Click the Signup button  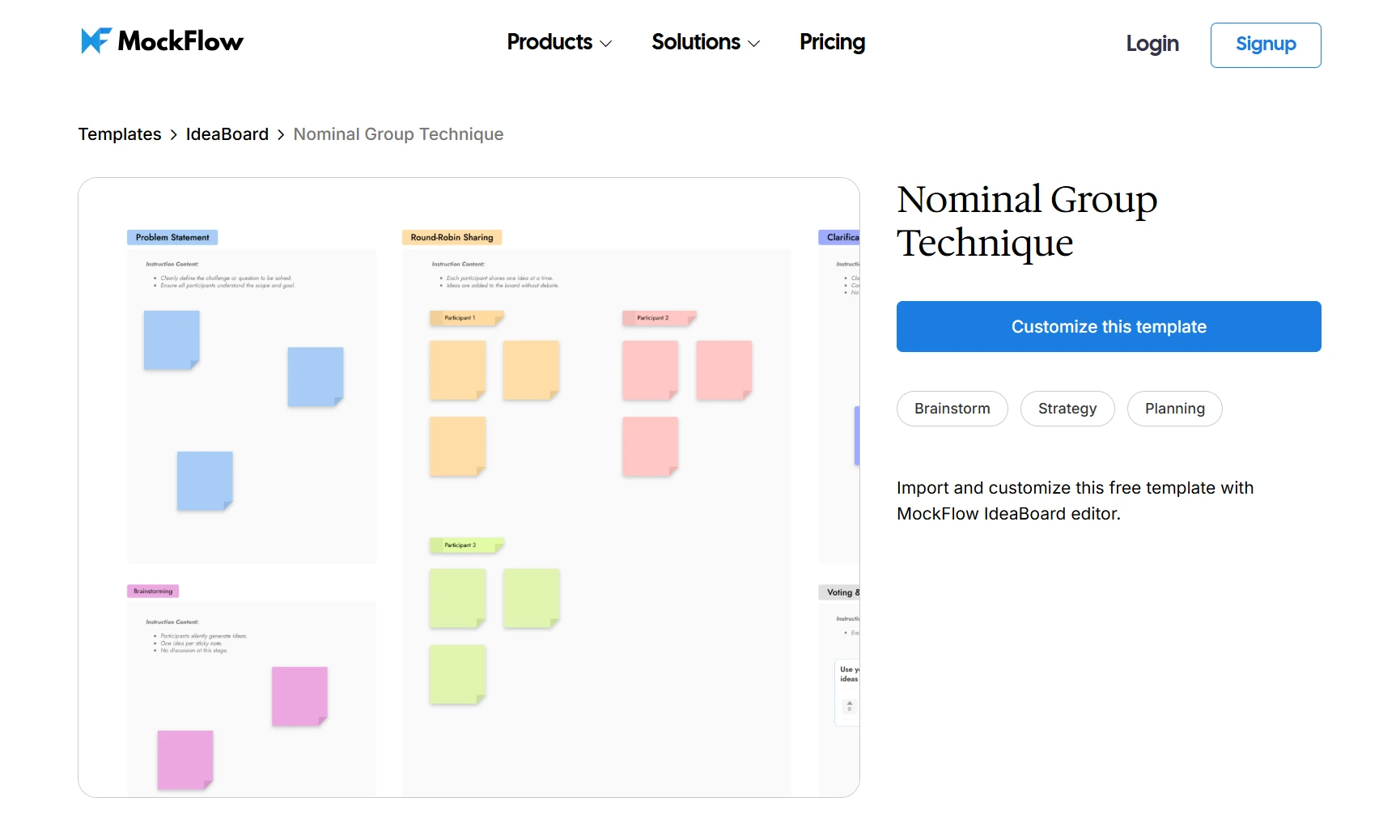(x=1265, y=45)
